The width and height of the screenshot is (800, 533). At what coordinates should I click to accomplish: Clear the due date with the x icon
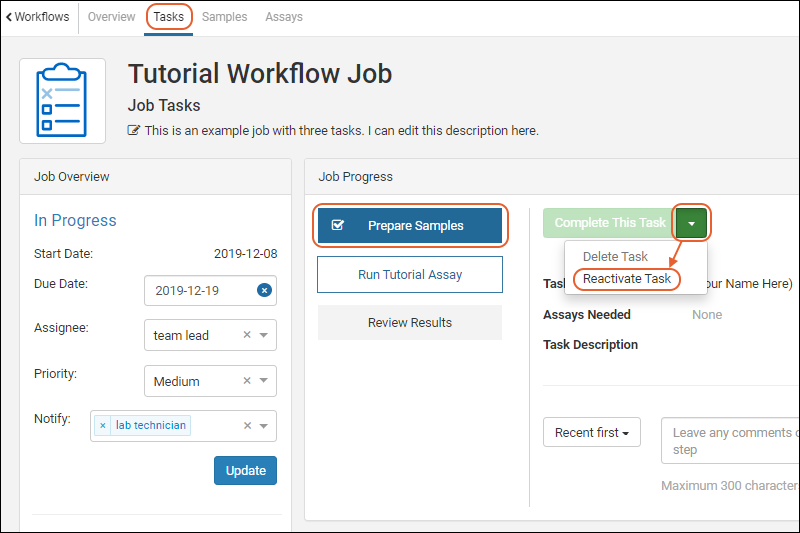point(264,290)
